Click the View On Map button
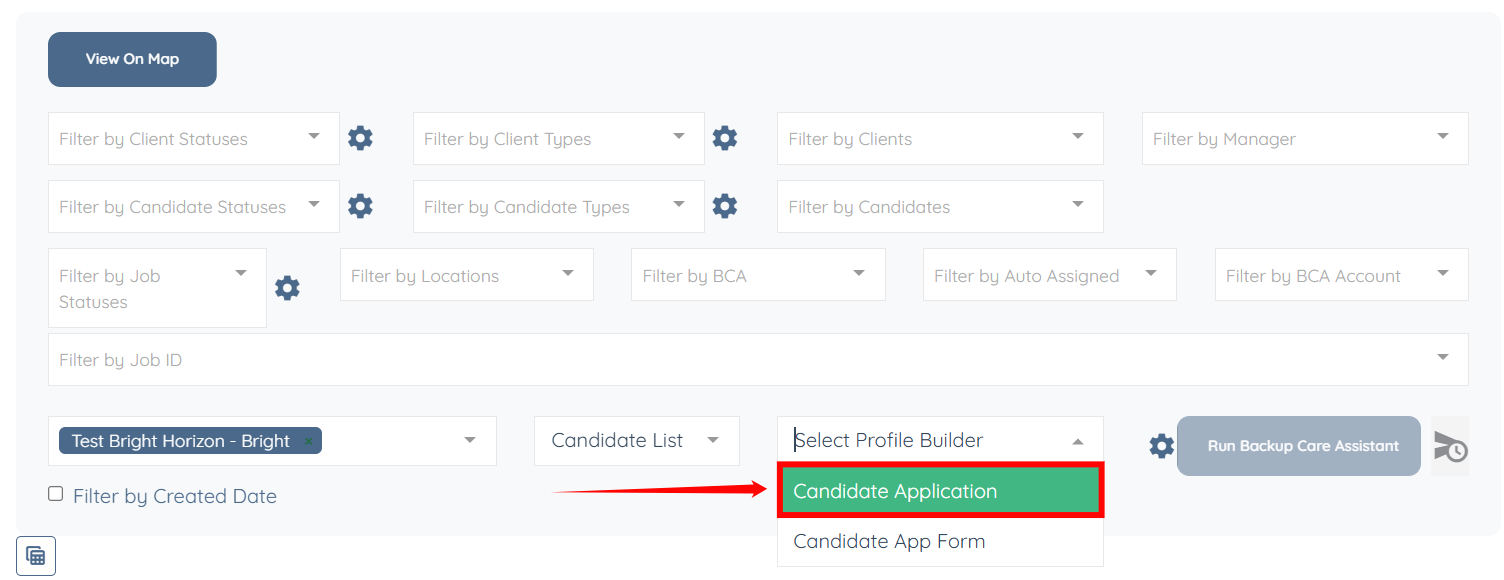Image resolution: width=1504 pixels, height=580 pixels. click(x=132, y=59)
